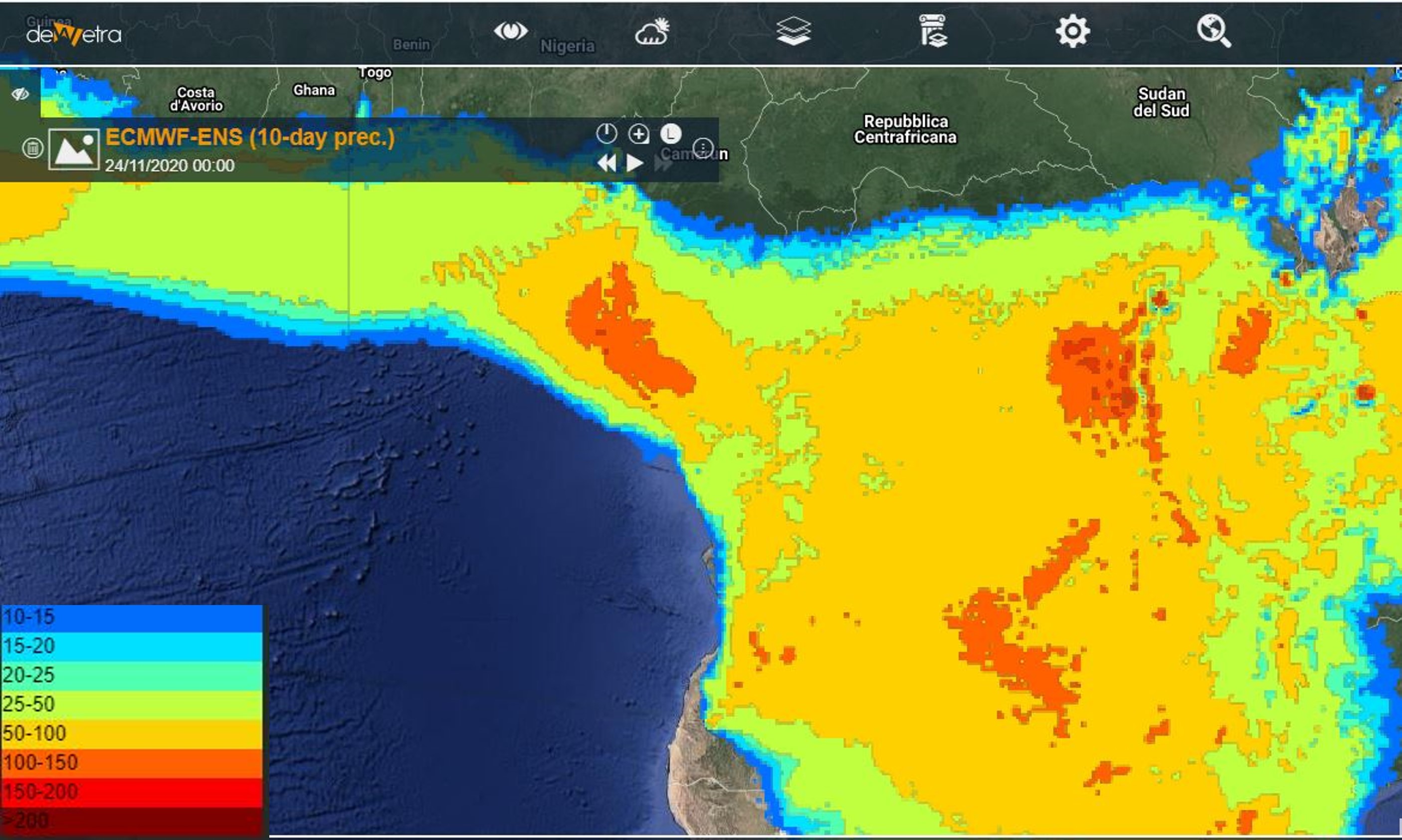This screenshot has height=840, width=1402.
Task: Click the 50-100 legend color band
Action: [x=132, y=734]
